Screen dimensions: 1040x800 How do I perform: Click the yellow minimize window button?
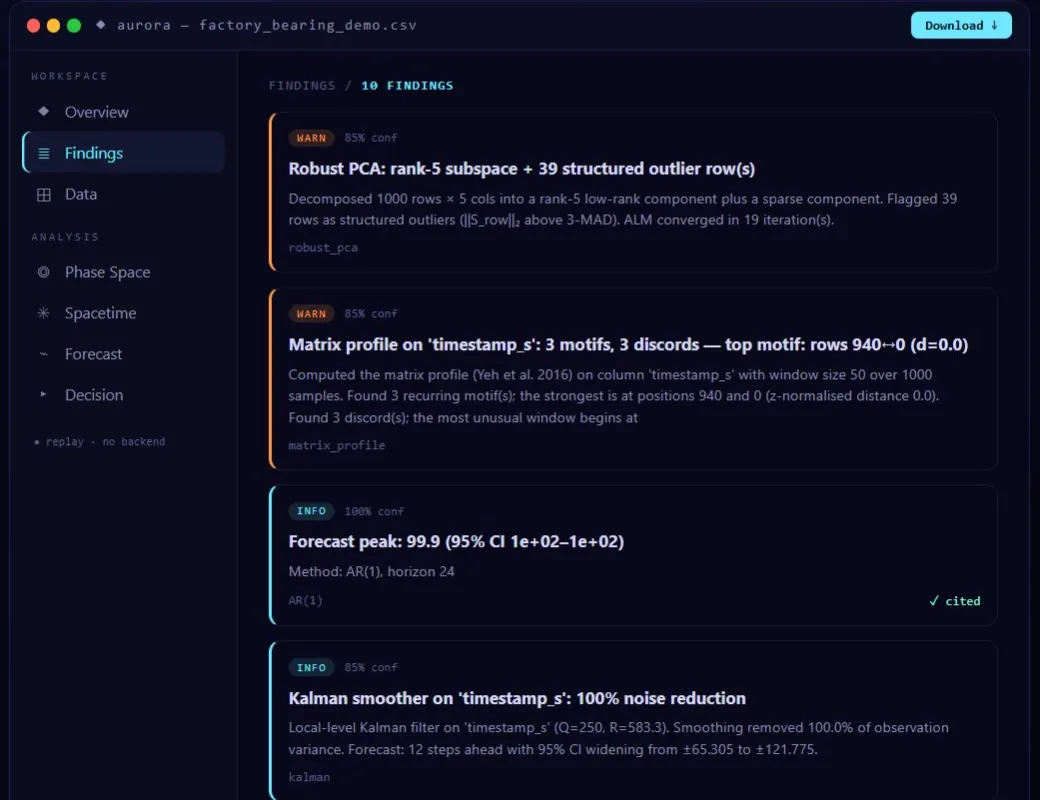pyautogui.click(x=54, y=25)
